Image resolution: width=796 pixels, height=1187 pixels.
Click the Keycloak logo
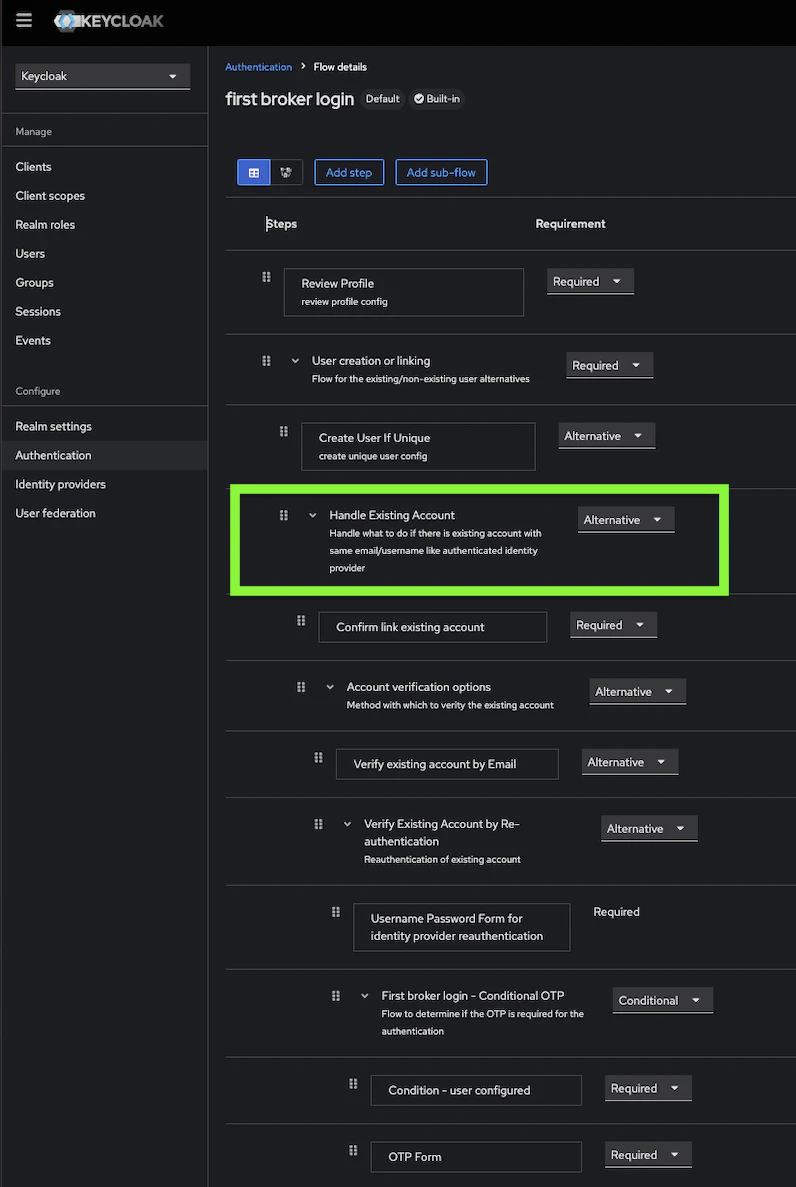109,21
